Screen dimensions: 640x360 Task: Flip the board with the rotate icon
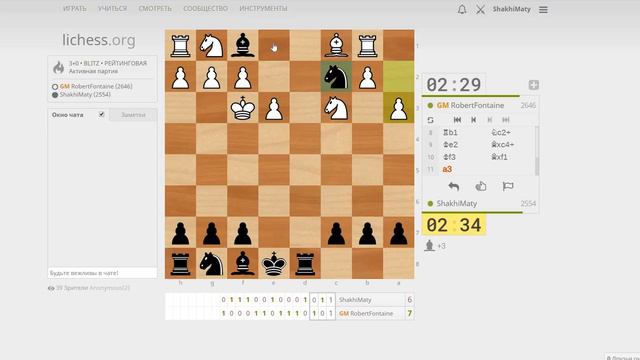[x=430, y=120]
